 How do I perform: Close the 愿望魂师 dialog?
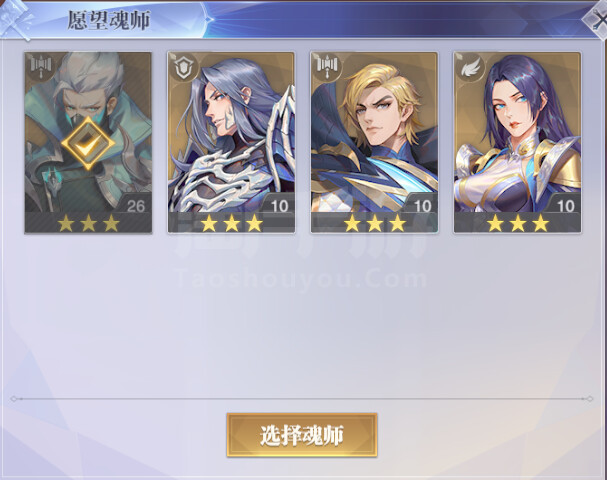(597, 20)
